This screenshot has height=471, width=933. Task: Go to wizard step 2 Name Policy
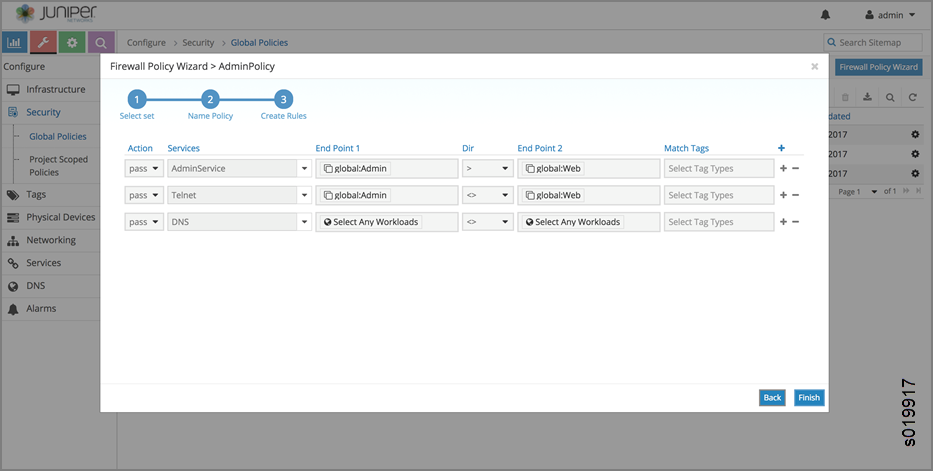(210, 99)
